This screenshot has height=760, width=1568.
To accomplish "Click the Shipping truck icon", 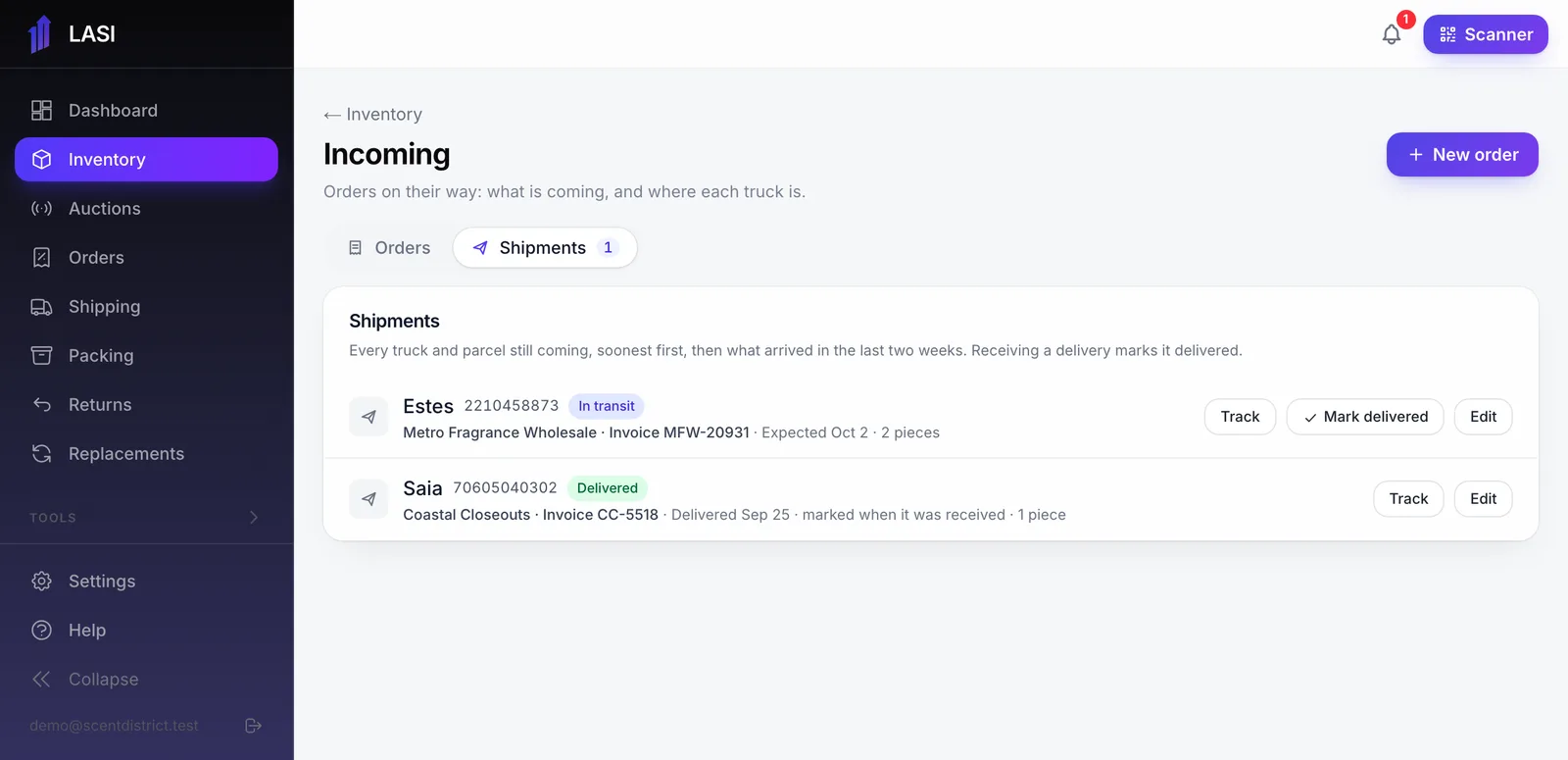I will pyautogui.click(x=41, y=307).
